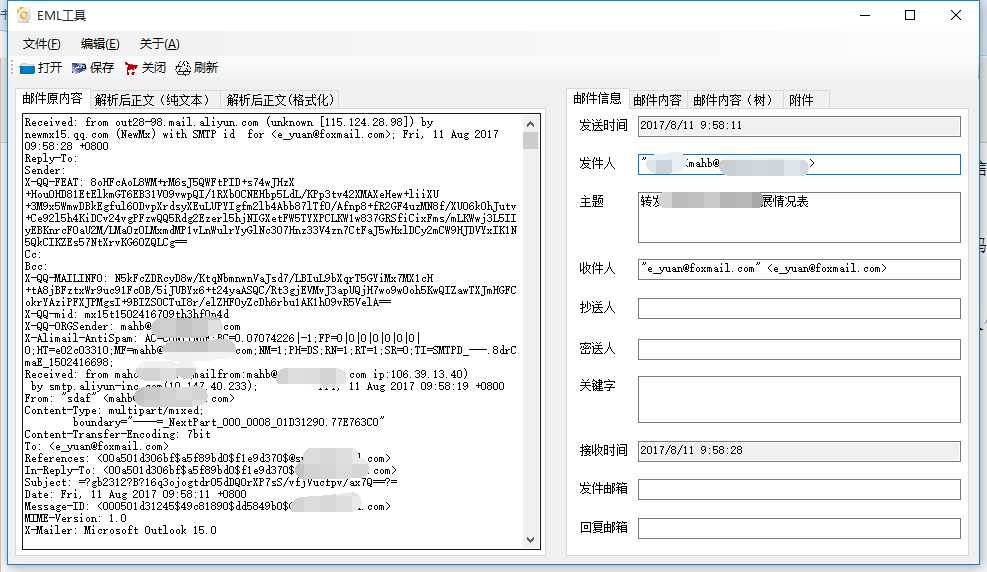Click the 回复邮箱 input field
This screenshot has height=572, width=987.
(x=799, y=528)
